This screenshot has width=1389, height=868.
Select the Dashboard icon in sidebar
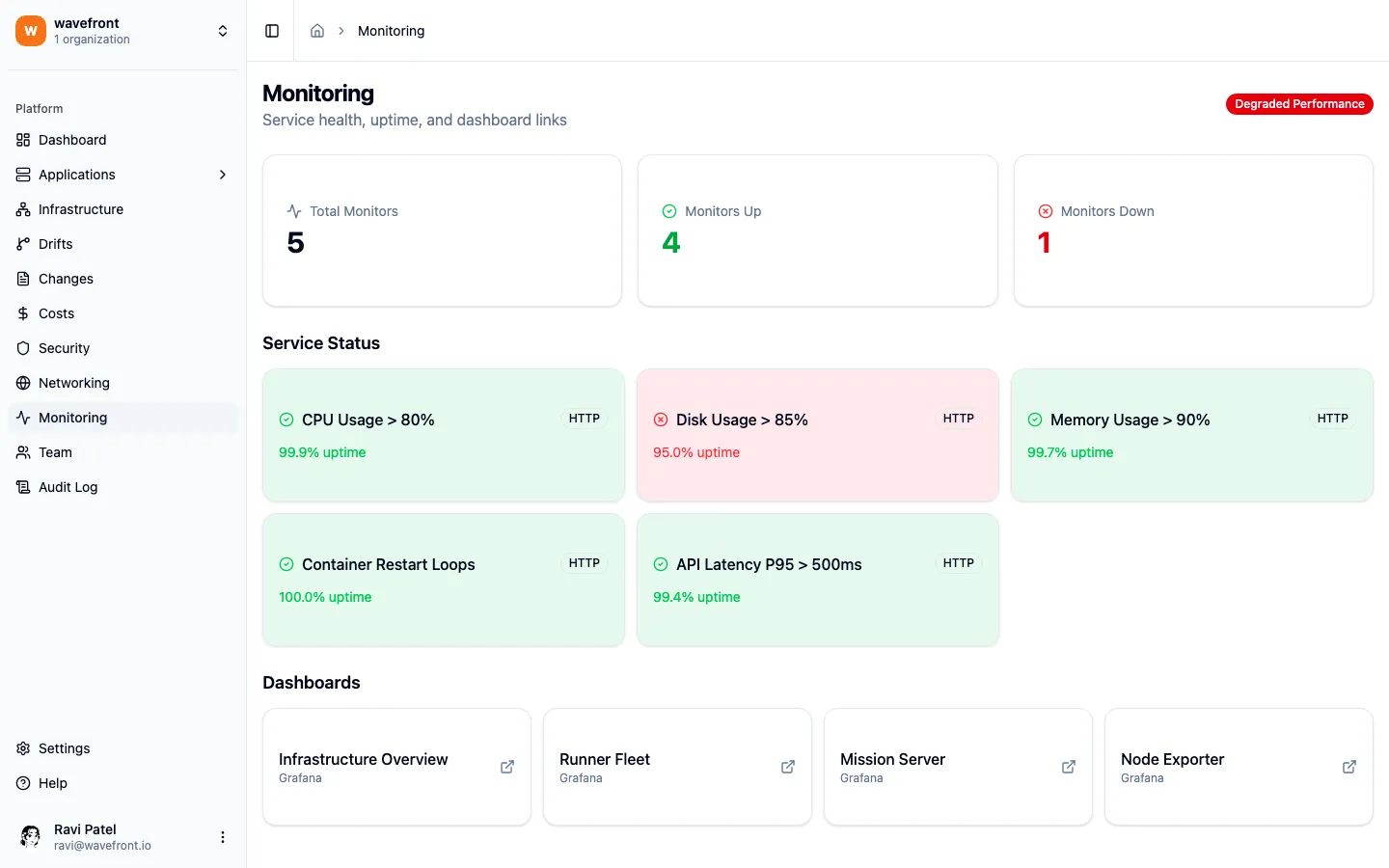click(21, 140)
